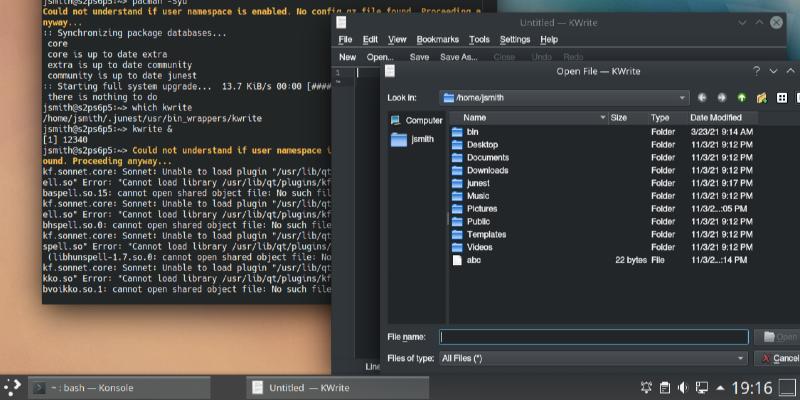
Task: Select the Documents folder in list
Action: coord(487,157)
